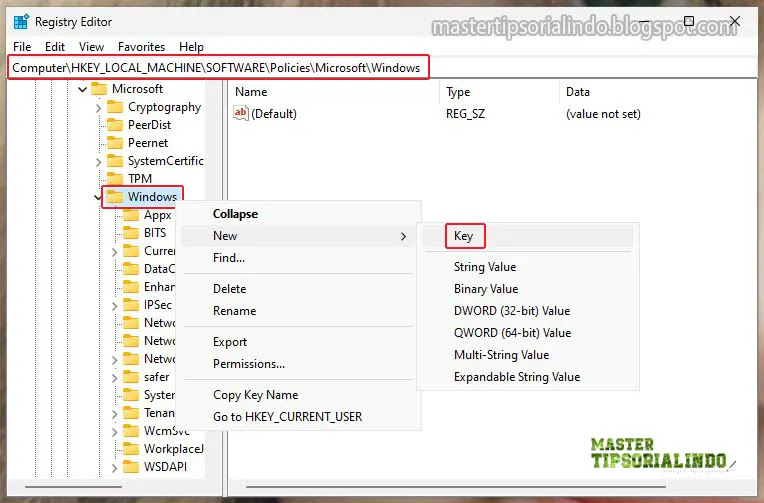The width and height of the screenshot is (764, 503).
Task: Choose Delete in context menu
Action: click(x=298, y=289)
